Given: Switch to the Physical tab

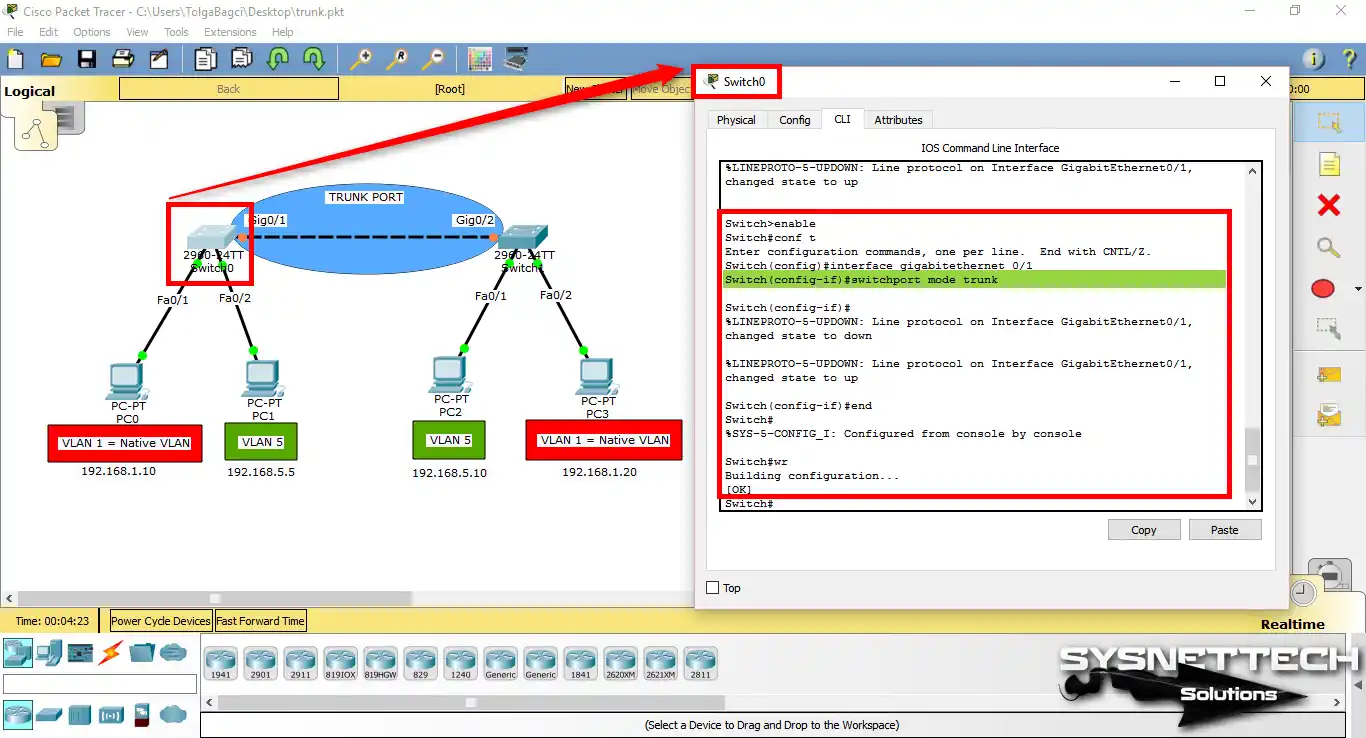Looking at the screenshot, I should pyautogui.click(x=736, y=120).
